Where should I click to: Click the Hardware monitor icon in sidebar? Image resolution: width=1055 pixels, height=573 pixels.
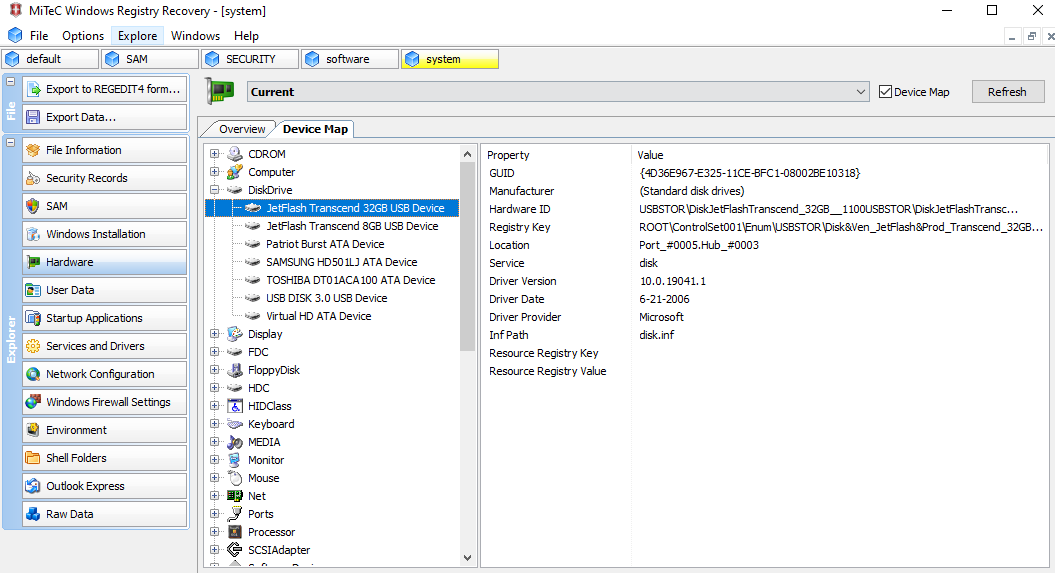coord(32,262)
